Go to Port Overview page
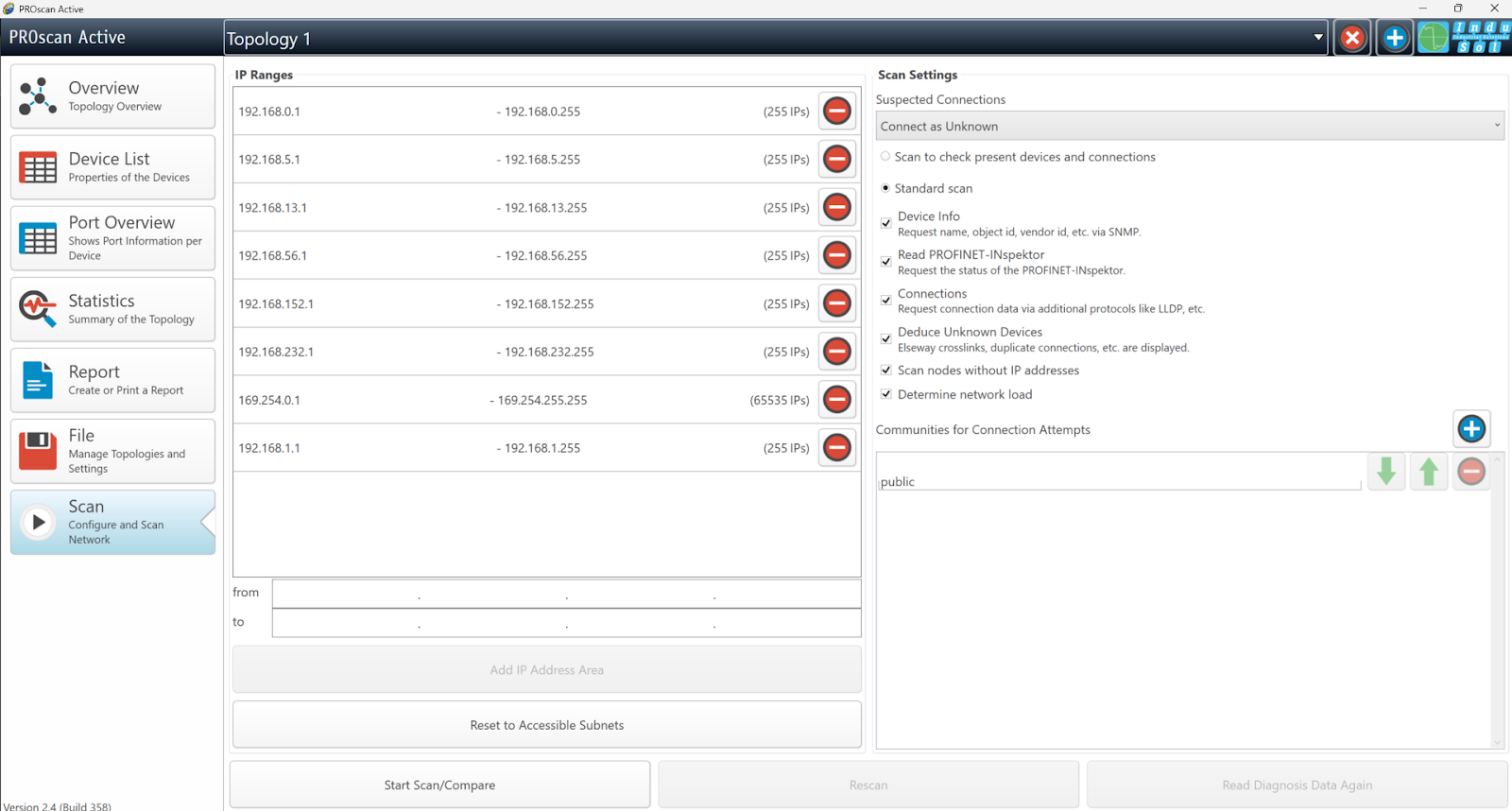1512x811 pixels. (x=112, y=238)
